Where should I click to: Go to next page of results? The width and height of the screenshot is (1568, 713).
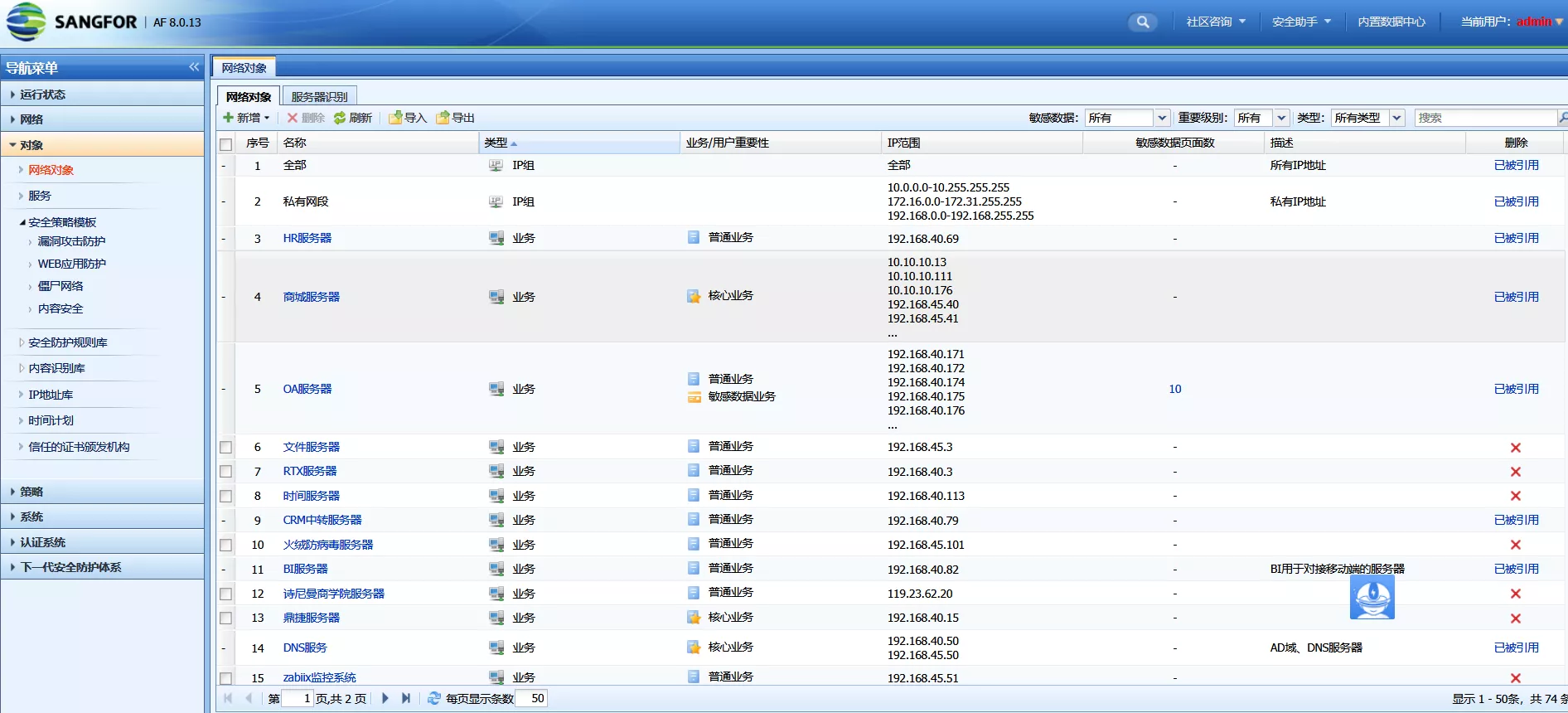click(385, 698)
